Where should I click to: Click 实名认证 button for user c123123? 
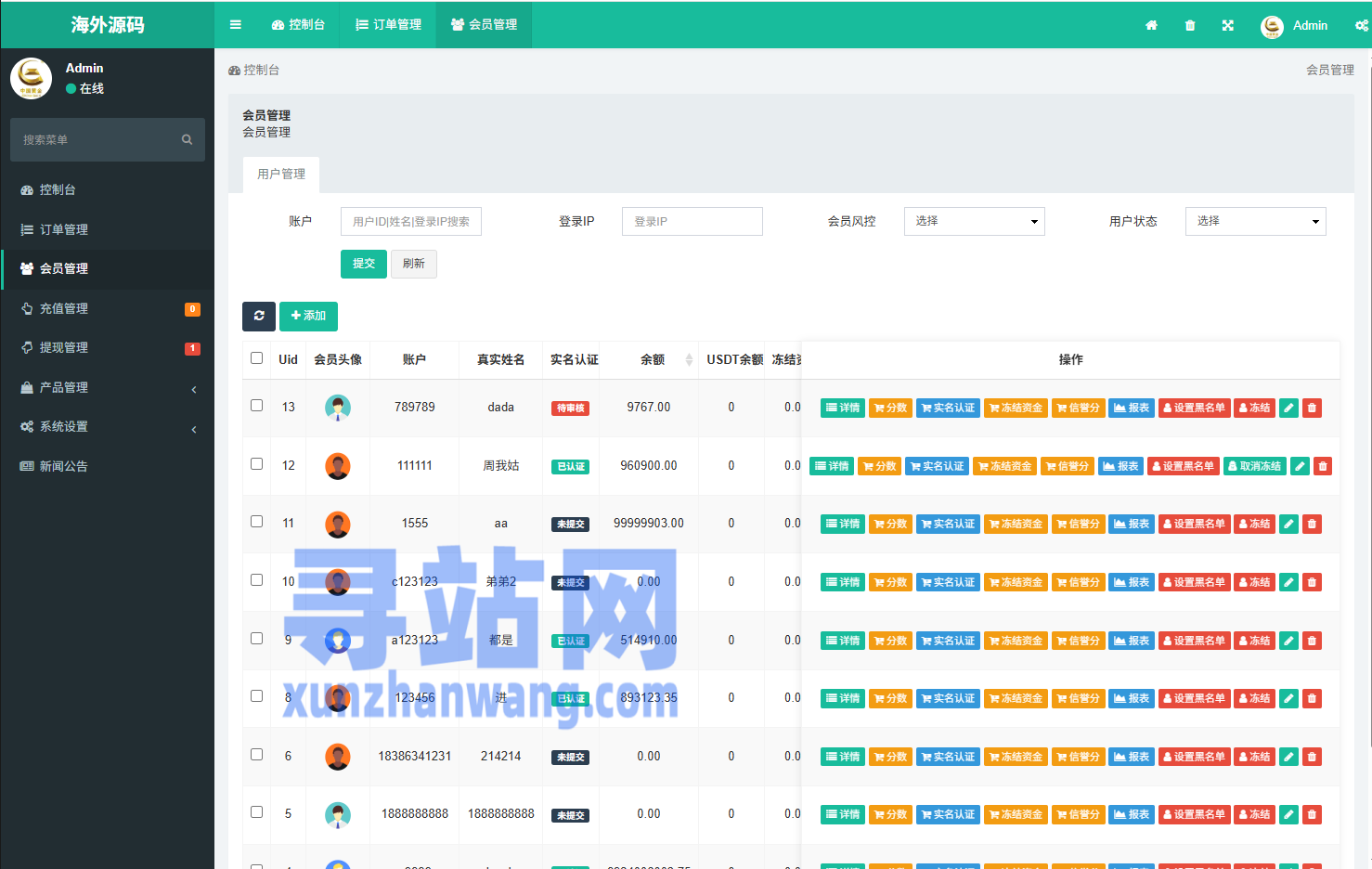[948, 582]
